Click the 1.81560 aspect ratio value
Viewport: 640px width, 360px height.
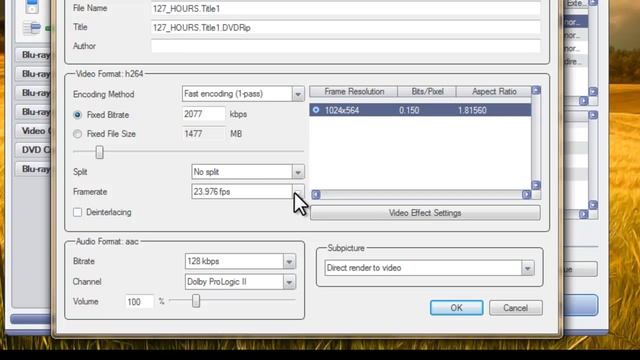pyautogui.click(x=472, y=110)
